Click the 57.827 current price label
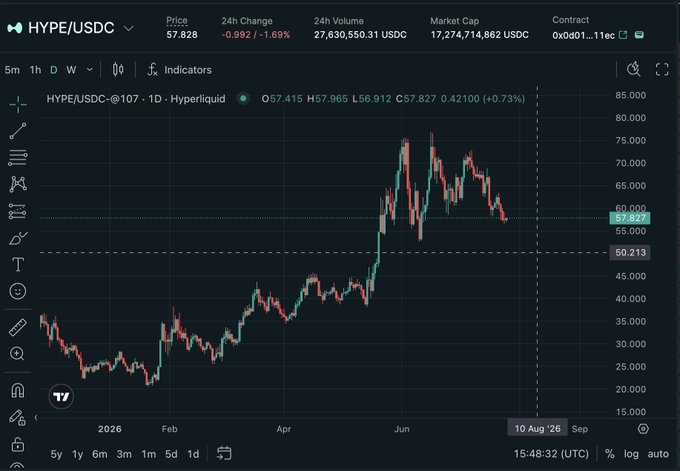 click(630, 218)
